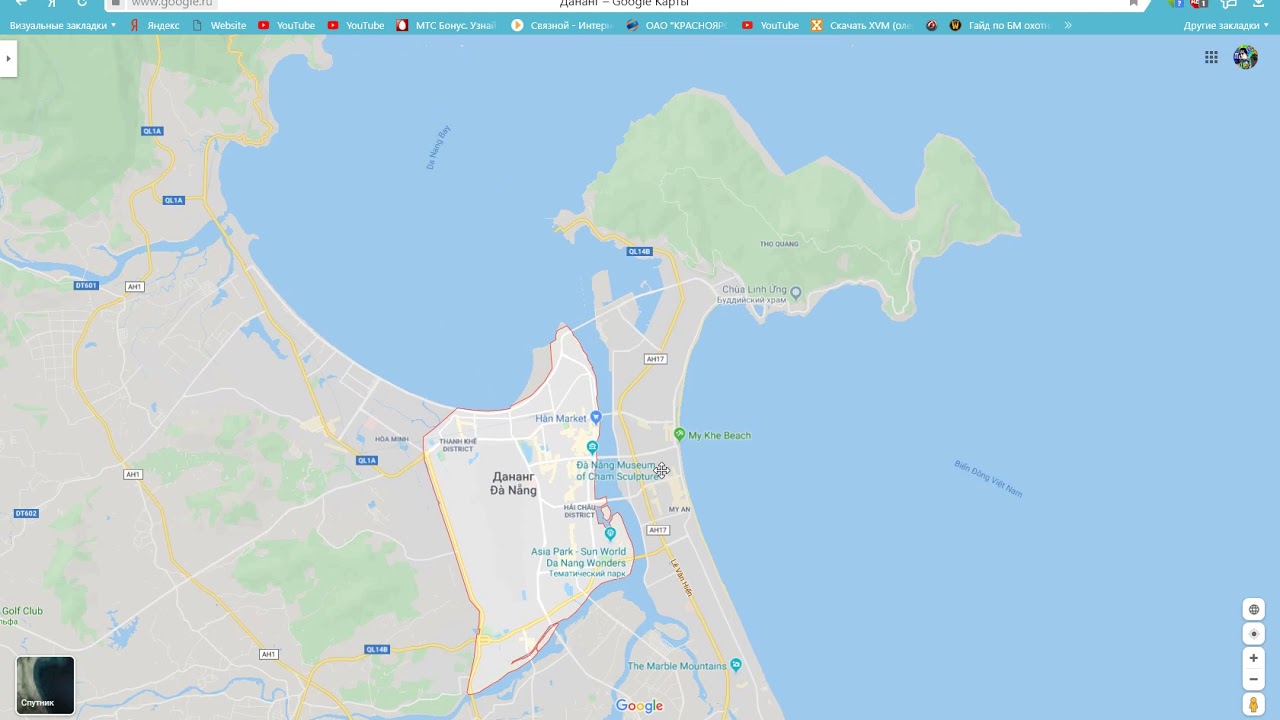Click the Han Market map pin
The width and height of the screenshot is (1280, 720).
tap(596, 417)
